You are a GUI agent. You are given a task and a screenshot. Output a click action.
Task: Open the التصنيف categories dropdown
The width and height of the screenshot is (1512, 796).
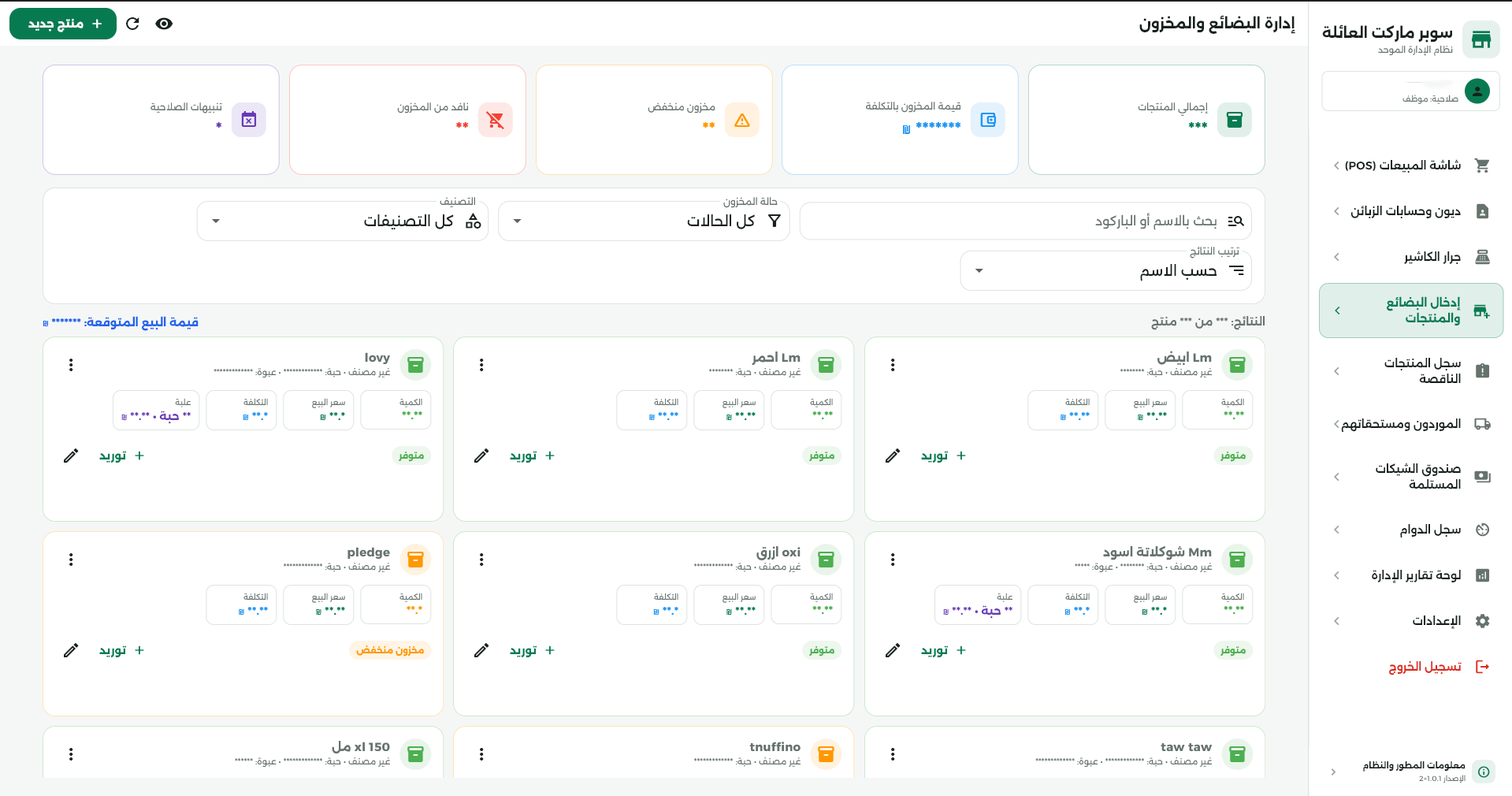(343, 221)
